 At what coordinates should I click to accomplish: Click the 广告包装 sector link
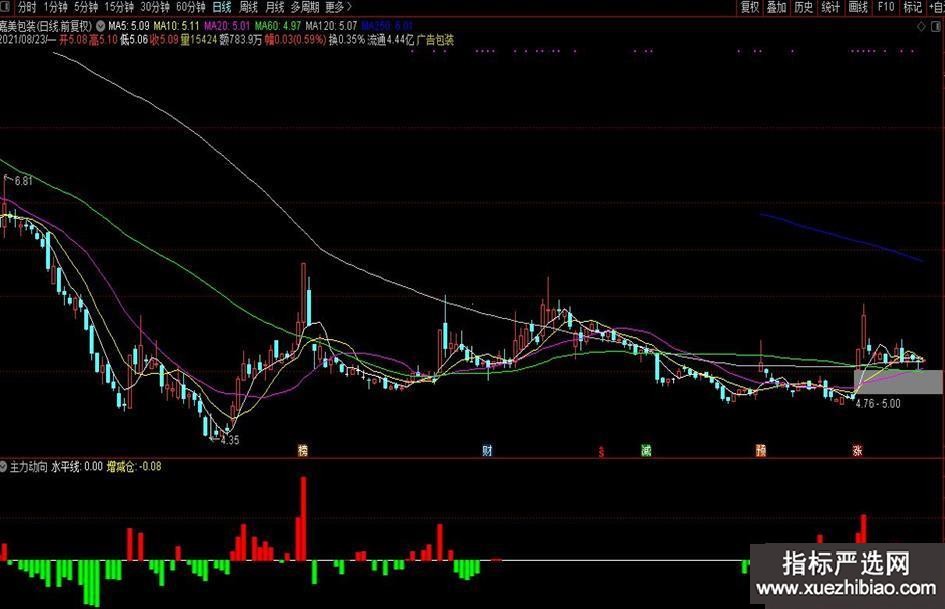pyautogui.click(x=435, y=40)
